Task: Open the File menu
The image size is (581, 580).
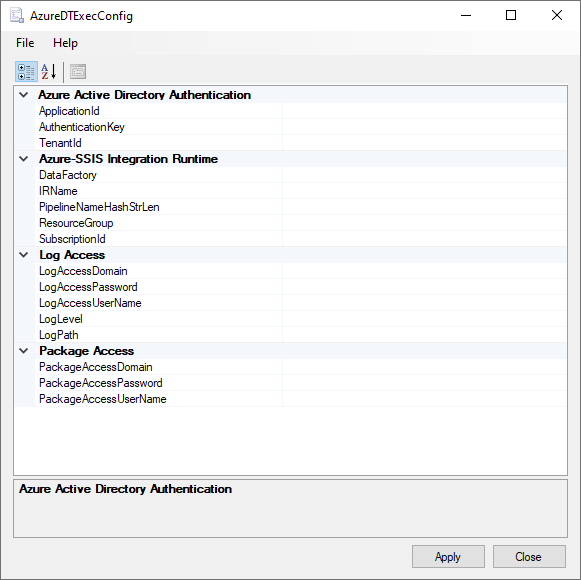Action: tap(25, 43)
